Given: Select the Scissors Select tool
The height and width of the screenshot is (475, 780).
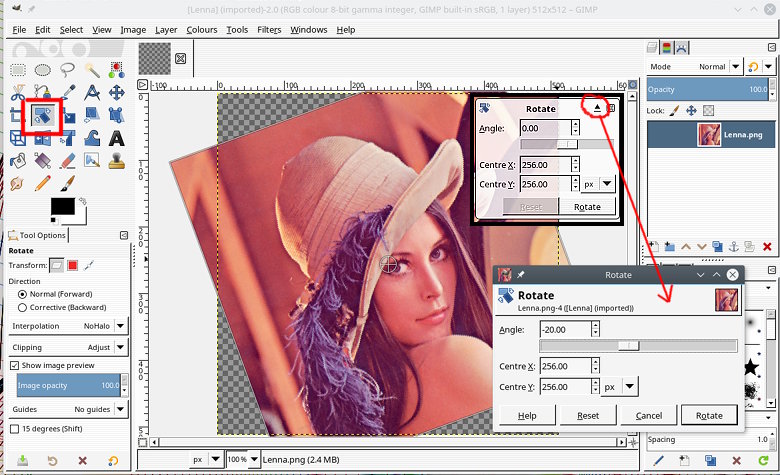Looking at the screenshot, I should click(x=18, y=93).
